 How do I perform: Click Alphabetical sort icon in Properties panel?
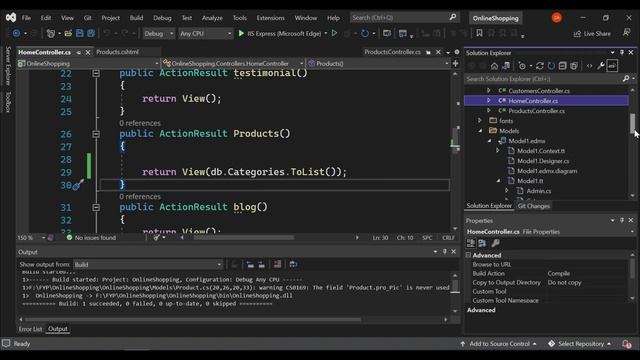click(482, 243)
